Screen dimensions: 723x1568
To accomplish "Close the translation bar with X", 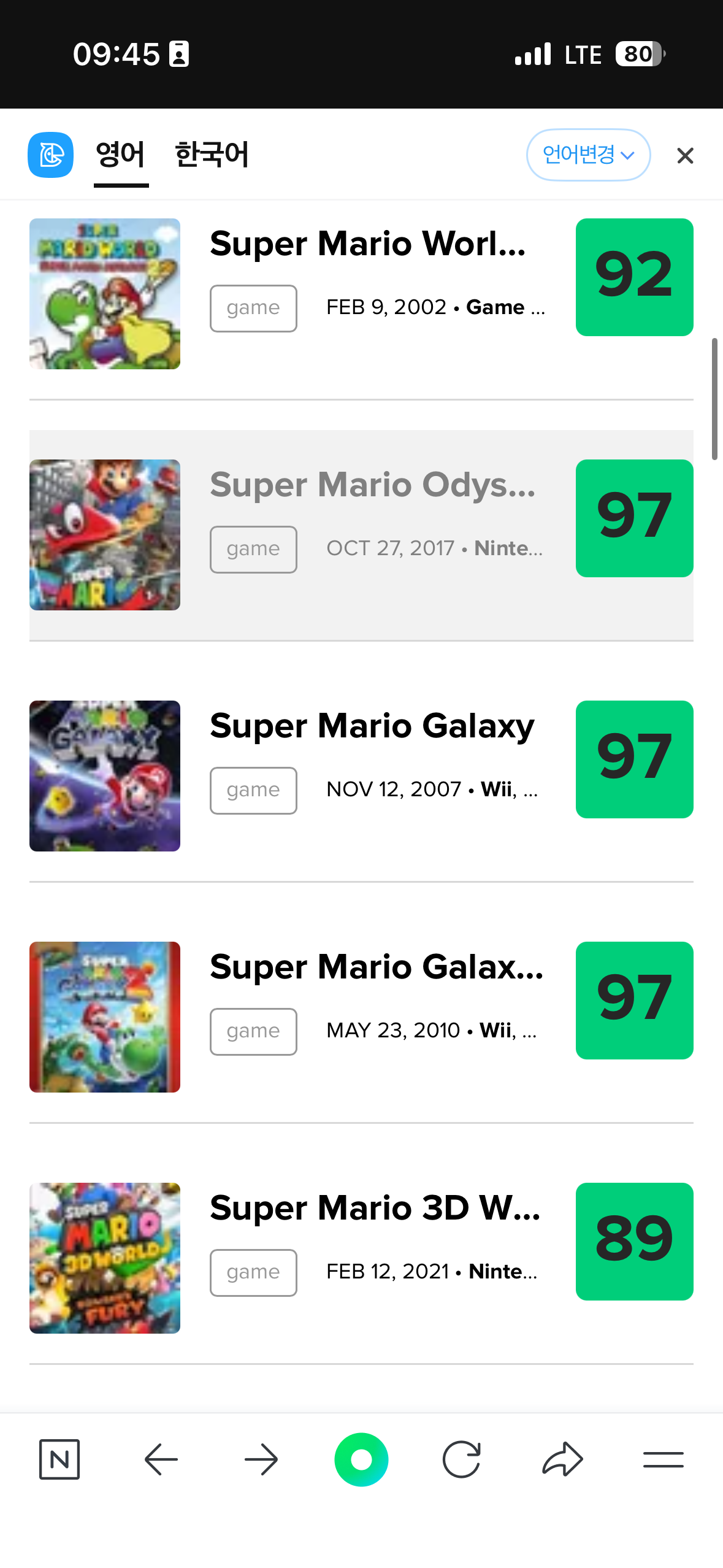I will click(x=685, y=156).
